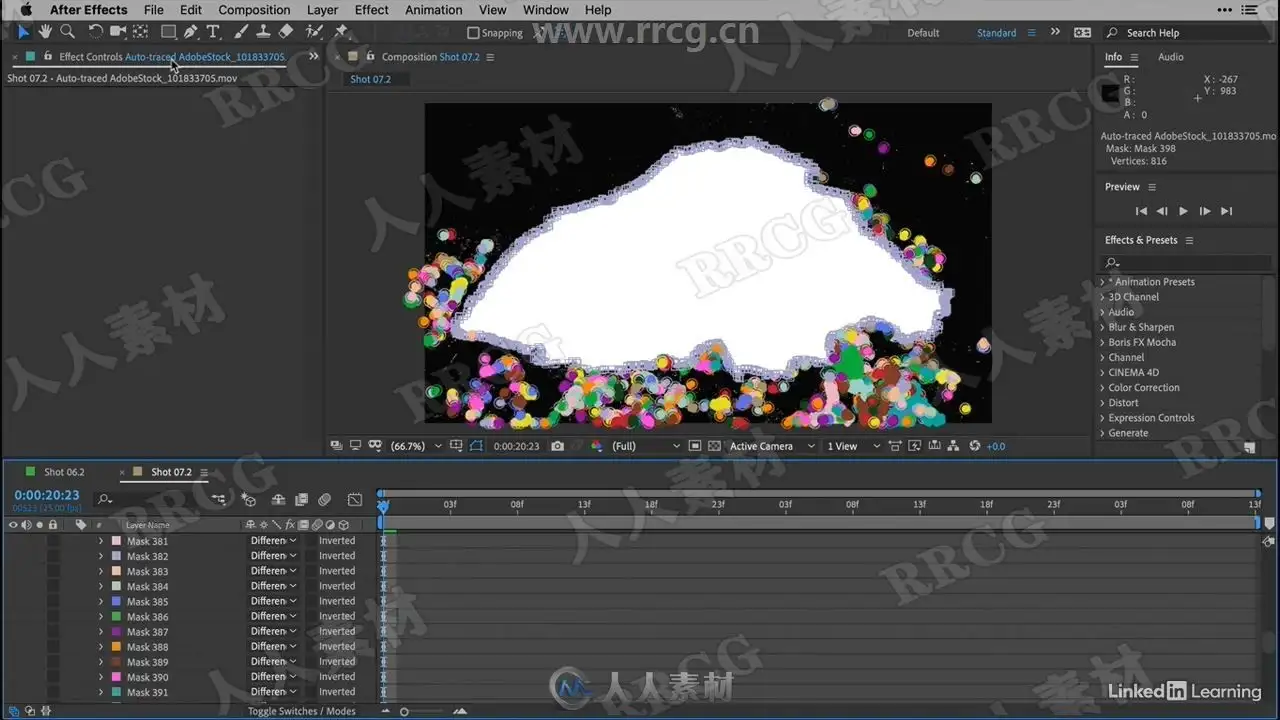Image resolution: width=1280 pixels, height=720 pixels.
Task: Open the 1 View layout dropdown
Action: point(854,446)
